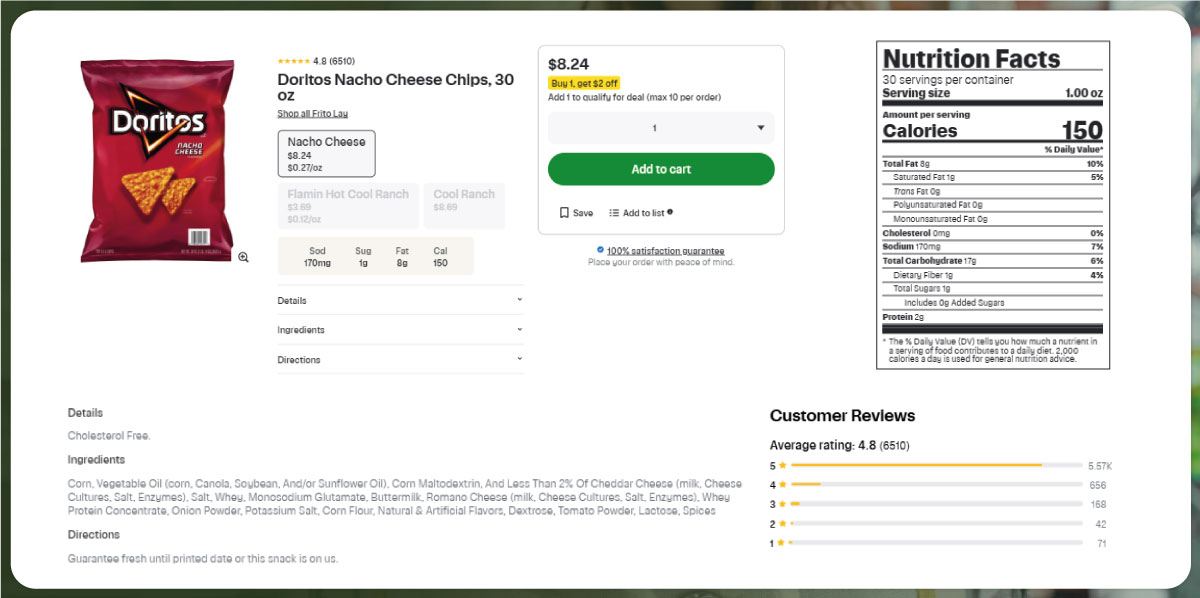Viewport: 1200px width, 598px height.
Task: Click the 4-star rating bar
Action: point(936,485)
